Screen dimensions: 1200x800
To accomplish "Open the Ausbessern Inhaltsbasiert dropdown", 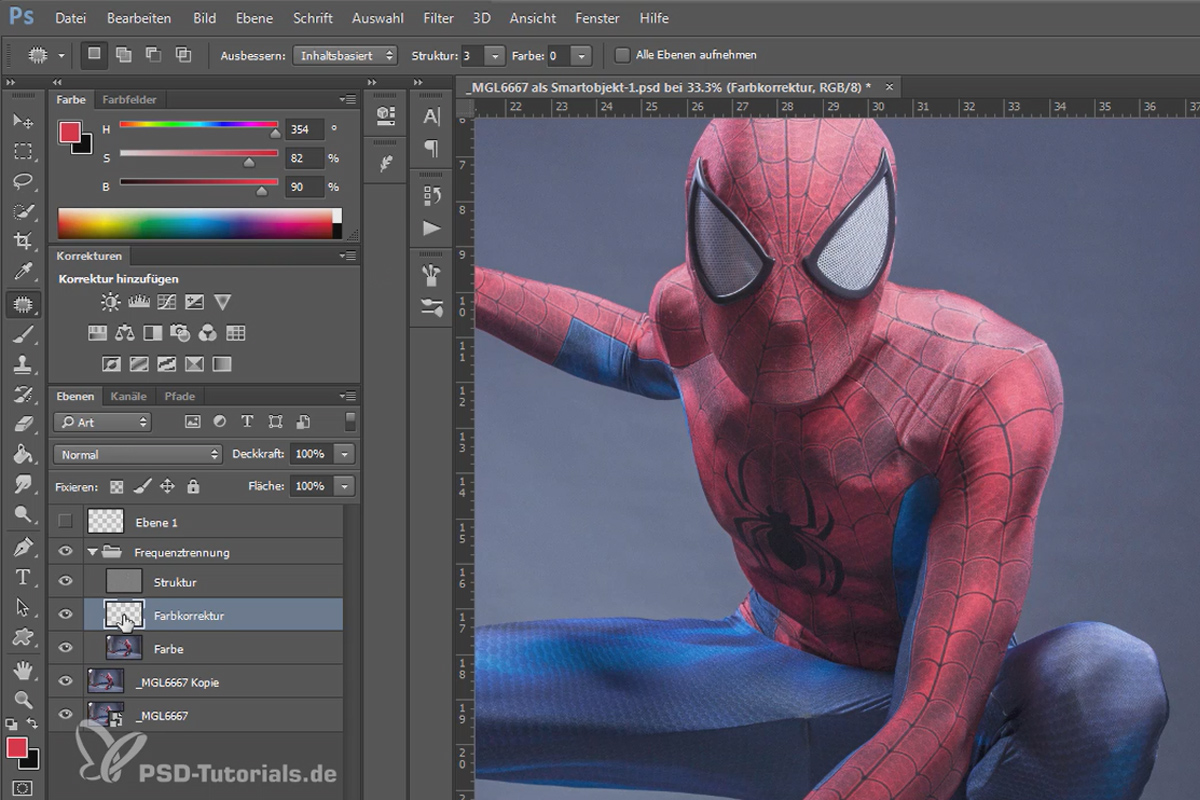I will (346, 55).
